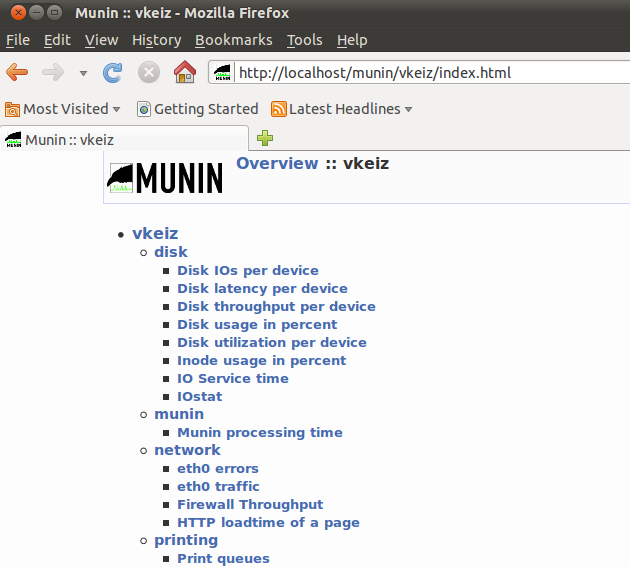Click the Getting Started page icon
Image resolution: width=630 pixels, height=567 pixels.
(x=144, y=109)
